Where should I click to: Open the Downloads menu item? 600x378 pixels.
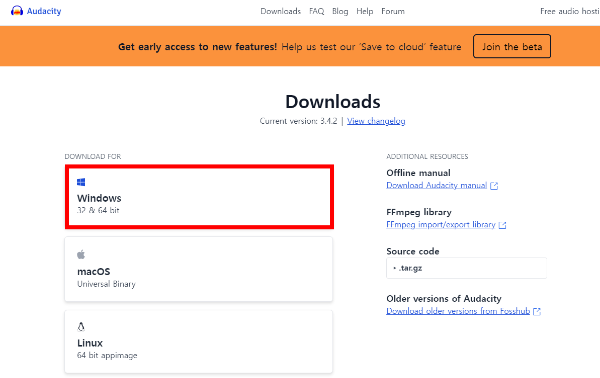pyautogui.click(x=280, y=11)
